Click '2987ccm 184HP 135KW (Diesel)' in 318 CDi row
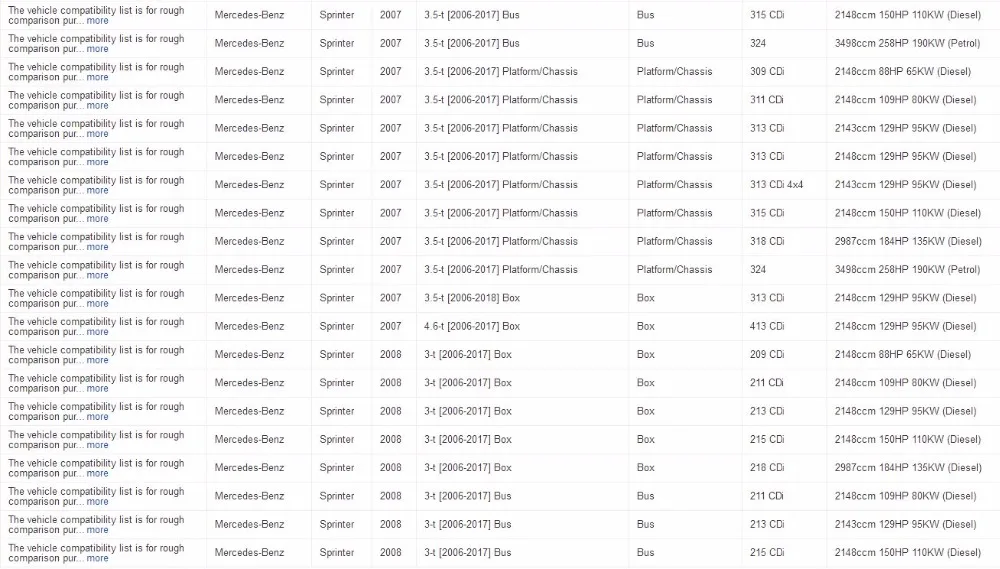This screenshot has width=1000, height=569. pyautogui.click(x=908, y=241)
